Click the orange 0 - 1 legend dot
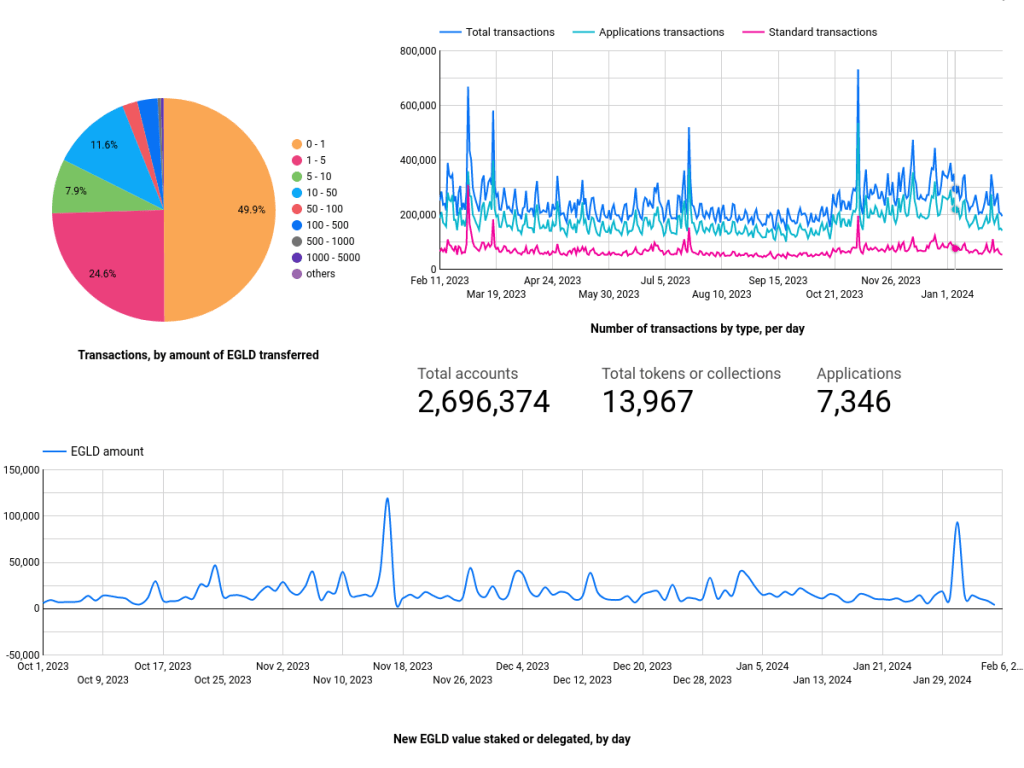Viewport: 1024px width, 768px height. 296,144
